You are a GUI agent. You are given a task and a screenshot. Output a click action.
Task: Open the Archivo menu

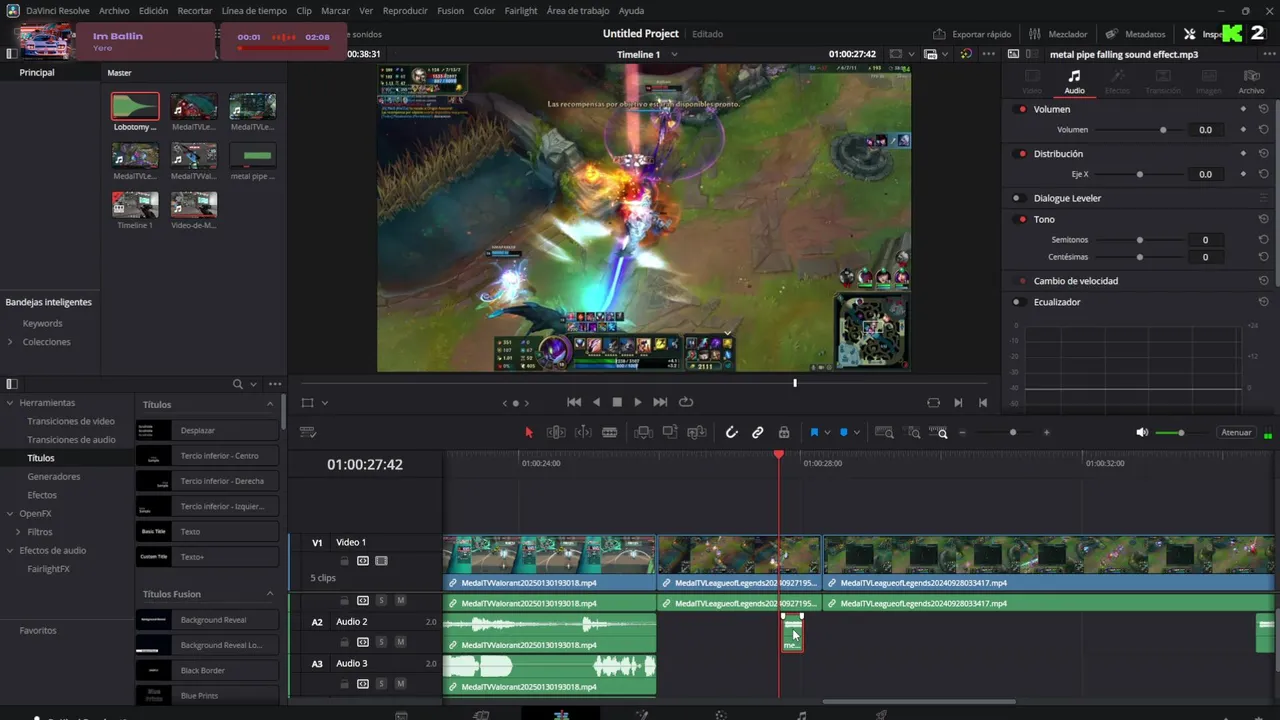(x=114, y=10)
